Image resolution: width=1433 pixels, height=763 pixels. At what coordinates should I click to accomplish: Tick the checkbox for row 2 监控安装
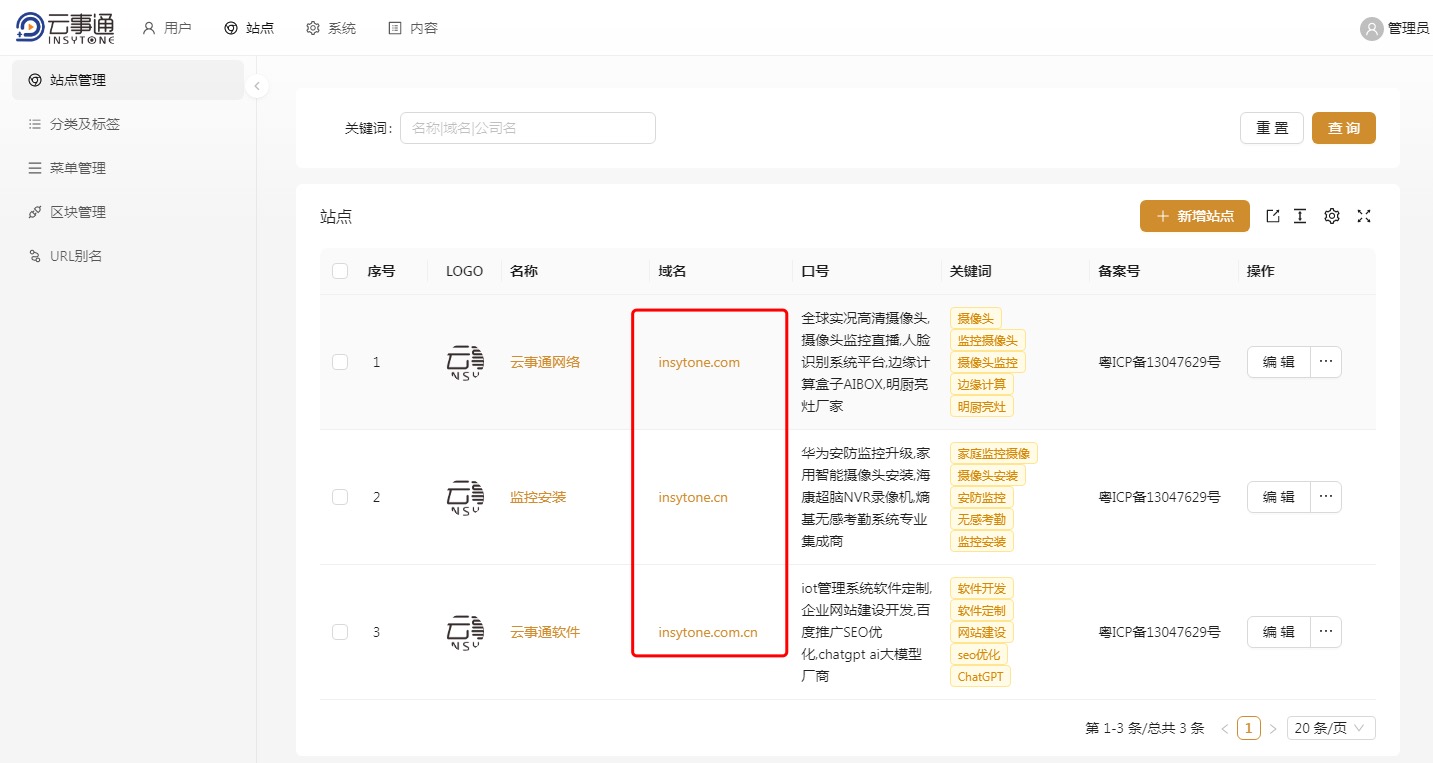(339, 497)
